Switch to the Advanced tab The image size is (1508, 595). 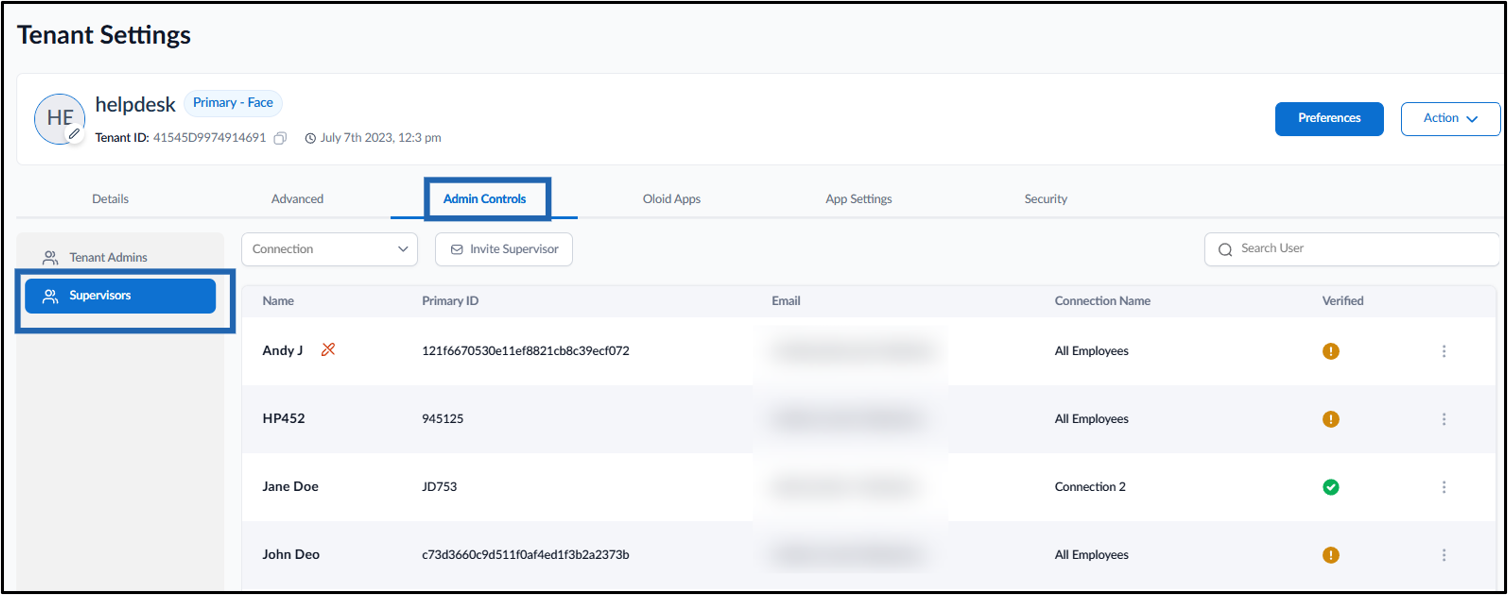pyautogui.click(x=297, y=199)
